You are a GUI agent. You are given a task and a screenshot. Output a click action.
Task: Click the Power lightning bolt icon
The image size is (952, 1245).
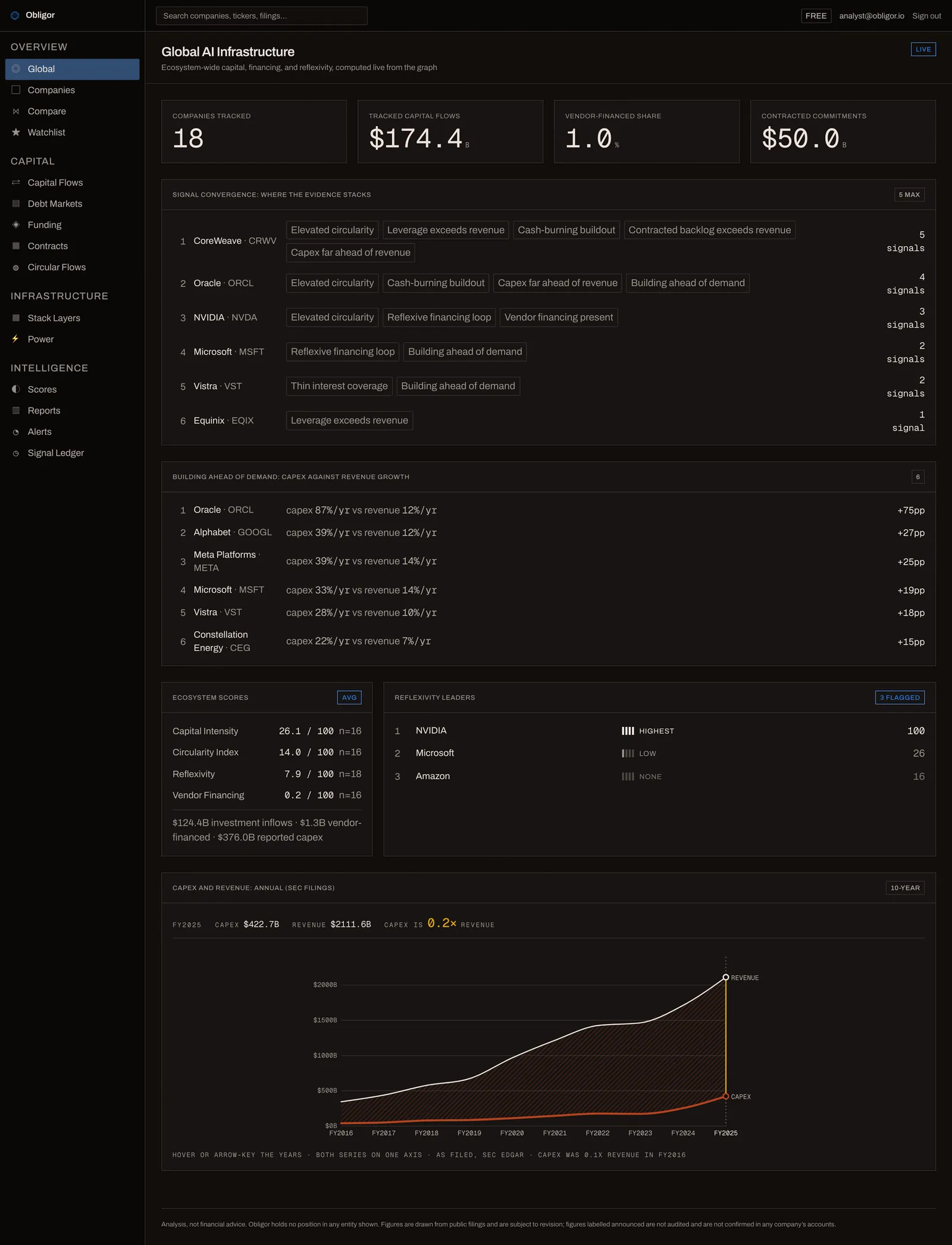pyautogui.click(x=16, y=339)
